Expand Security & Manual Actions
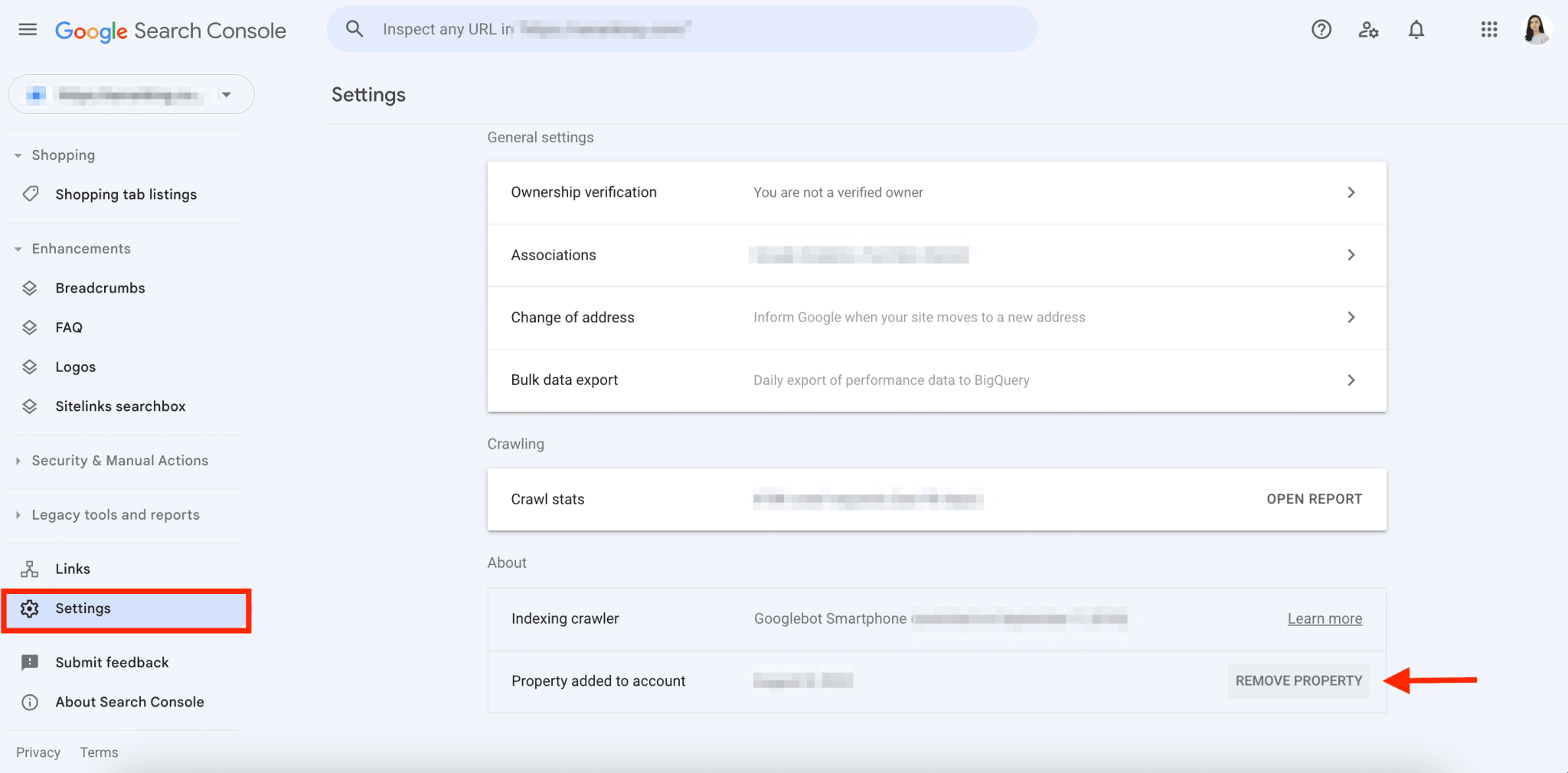This screenshot has width=1568, height=773. 18,460
